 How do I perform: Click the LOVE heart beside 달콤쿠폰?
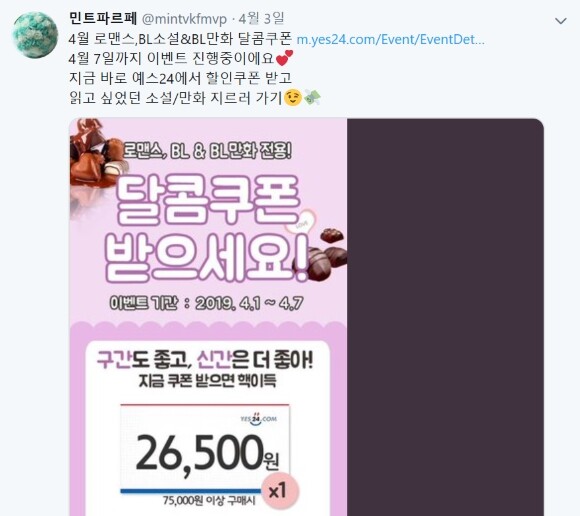pos(303,222)
